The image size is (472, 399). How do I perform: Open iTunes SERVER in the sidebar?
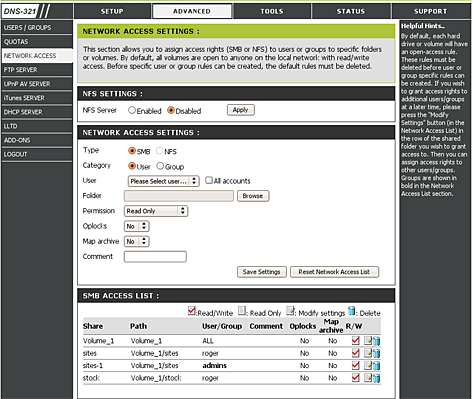pos(37,98)
